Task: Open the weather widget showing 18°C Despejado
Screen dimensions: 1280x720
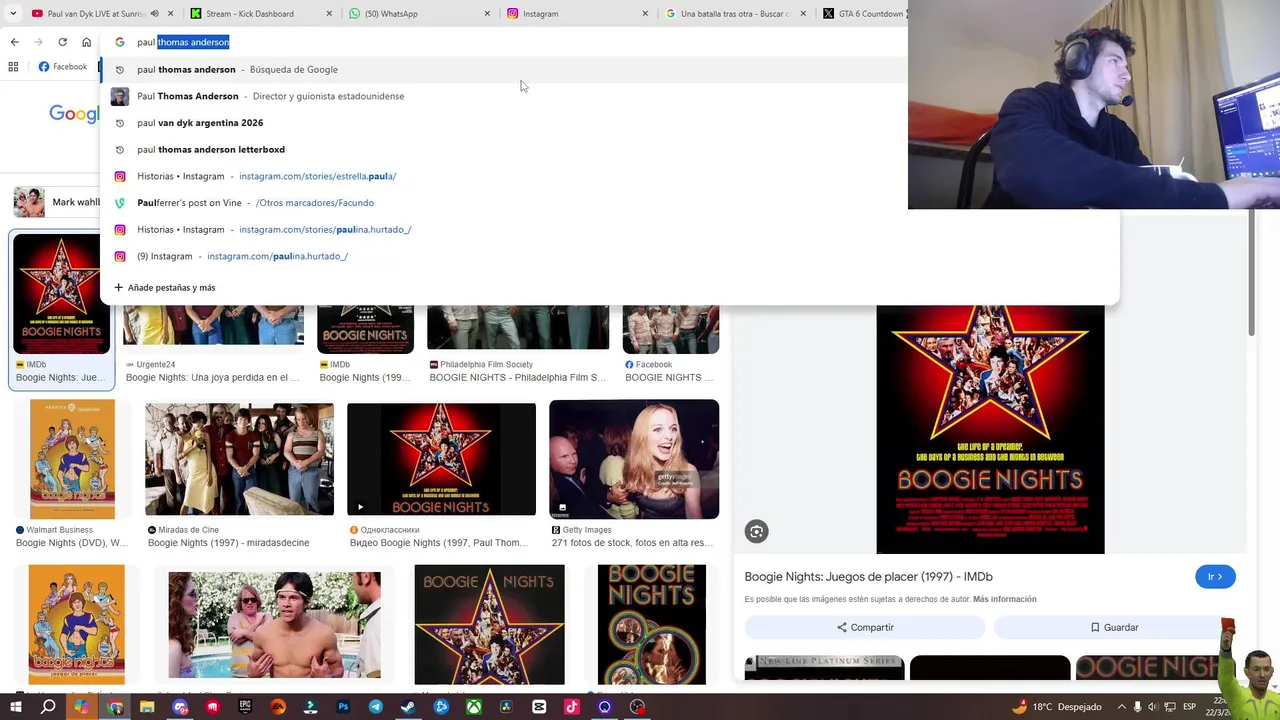Action: click(x=1056, y=707)
